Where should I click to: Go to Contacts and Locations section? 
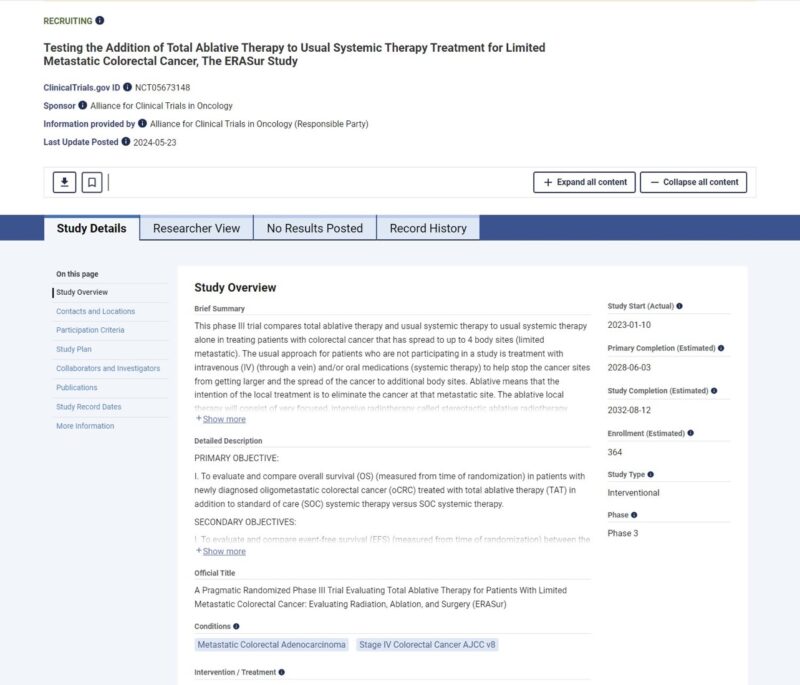(x=95, y=311)
